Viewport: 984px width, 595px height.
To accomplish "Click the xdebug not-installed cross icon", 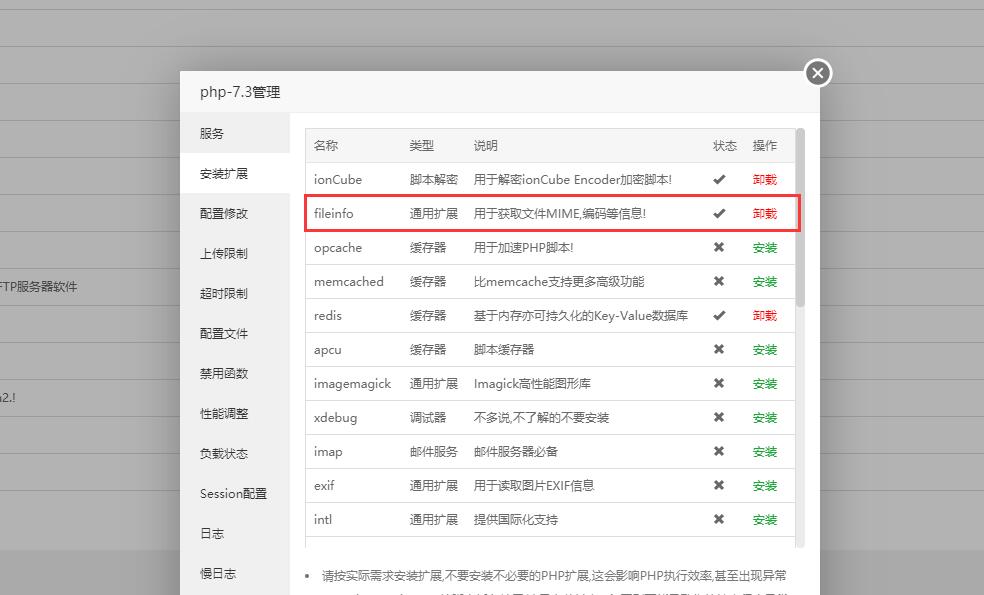I will click(719, 417).
